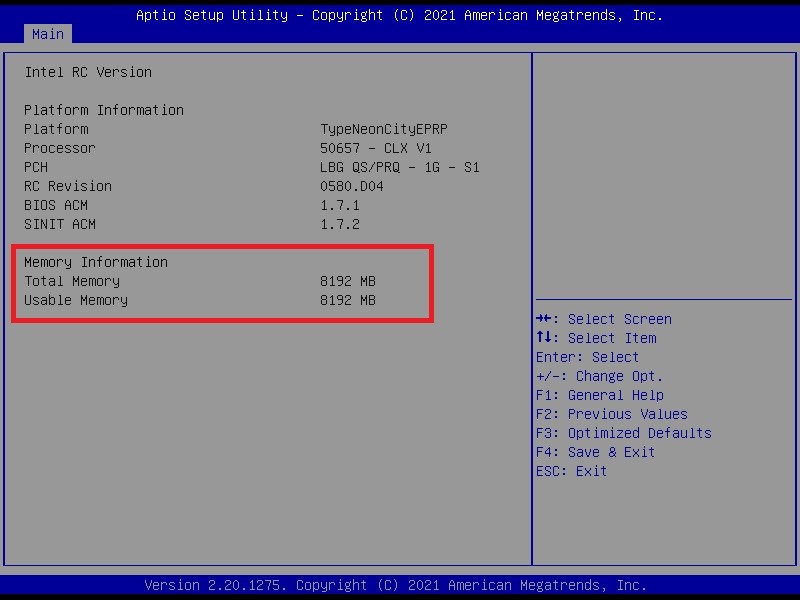Select the Platform Information heading
Viewport: 800px width, 600px height.
[104, 110]
